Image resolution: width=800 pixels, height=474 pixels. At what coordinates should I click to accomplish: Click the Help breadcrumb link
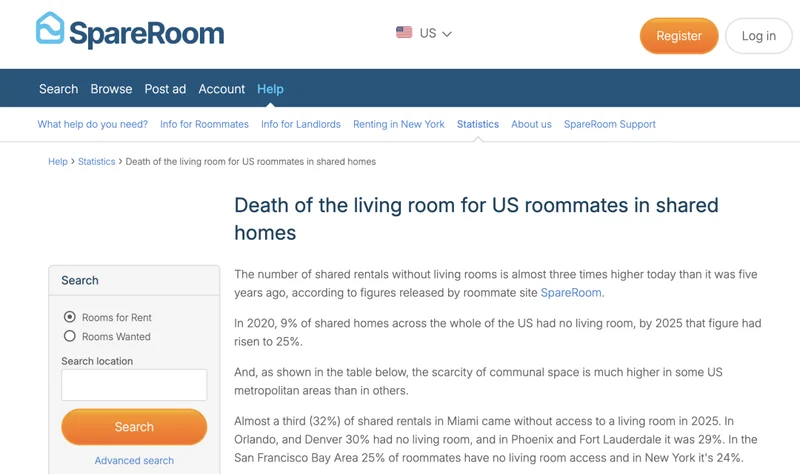(58, 161)
